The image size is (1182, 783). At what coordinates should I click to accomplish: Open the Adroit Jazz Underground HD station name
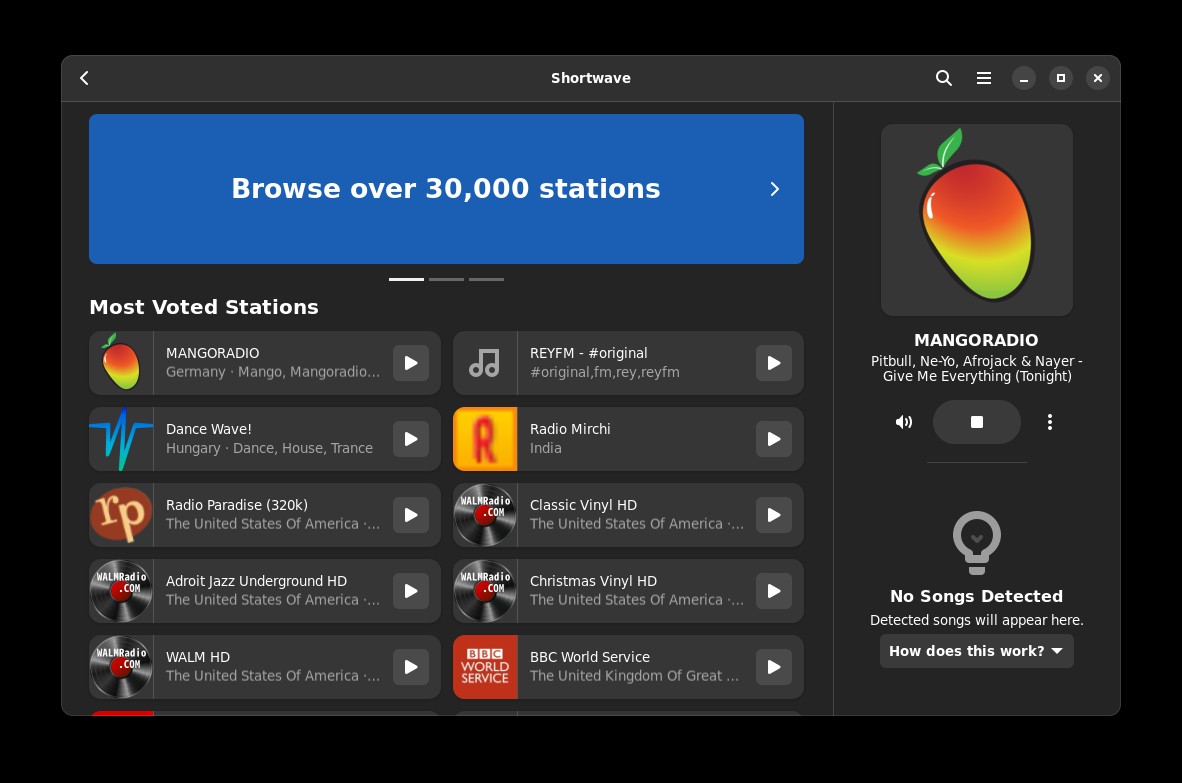point(256,581)
